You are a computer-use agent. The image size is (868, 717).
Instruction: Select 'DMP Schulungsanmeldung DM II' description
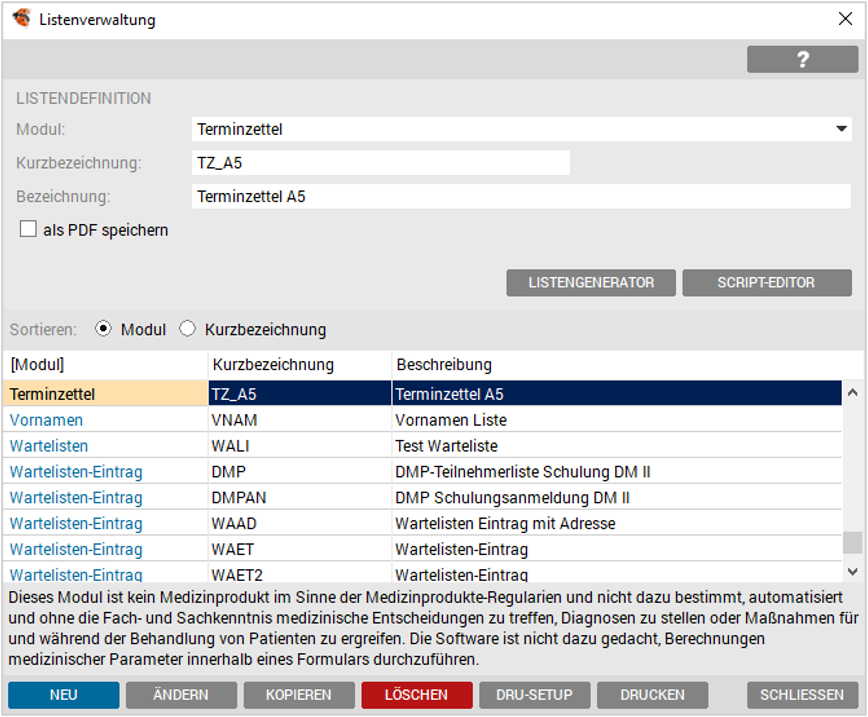(x=617, y=498)
